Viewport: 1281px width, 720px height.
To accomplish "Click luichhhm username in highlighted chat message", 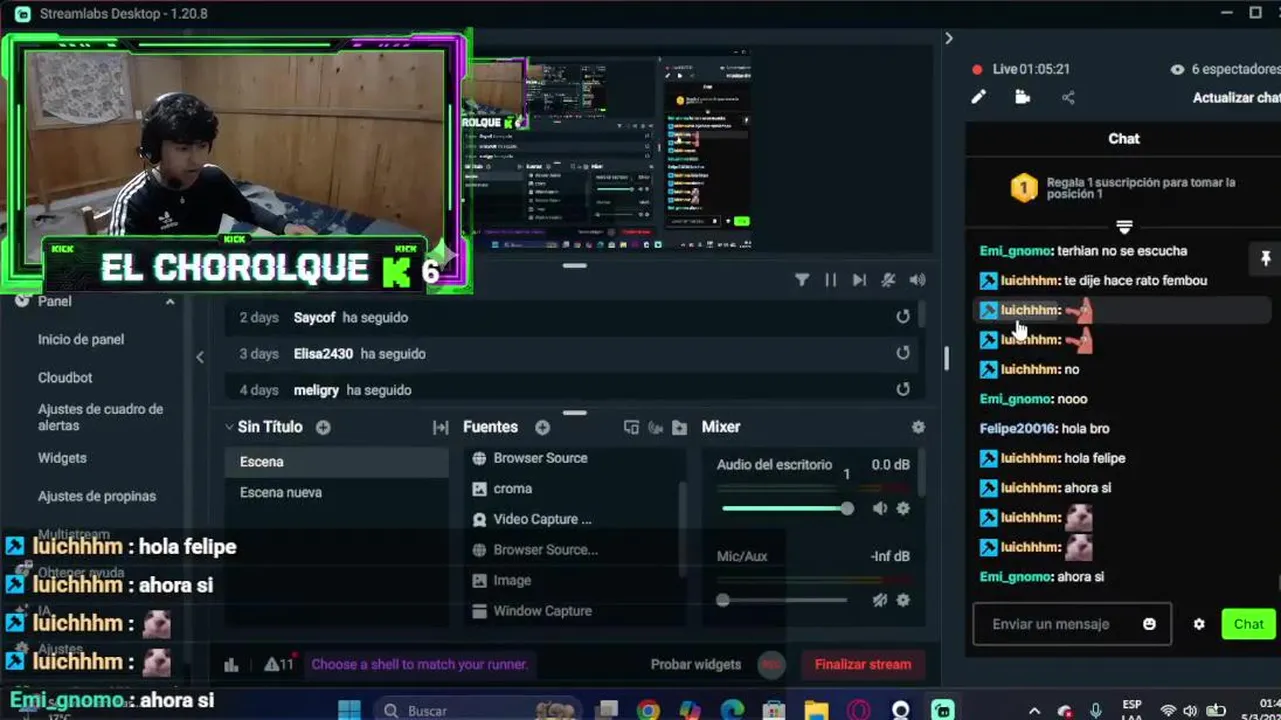I will tap(1030, 310).
